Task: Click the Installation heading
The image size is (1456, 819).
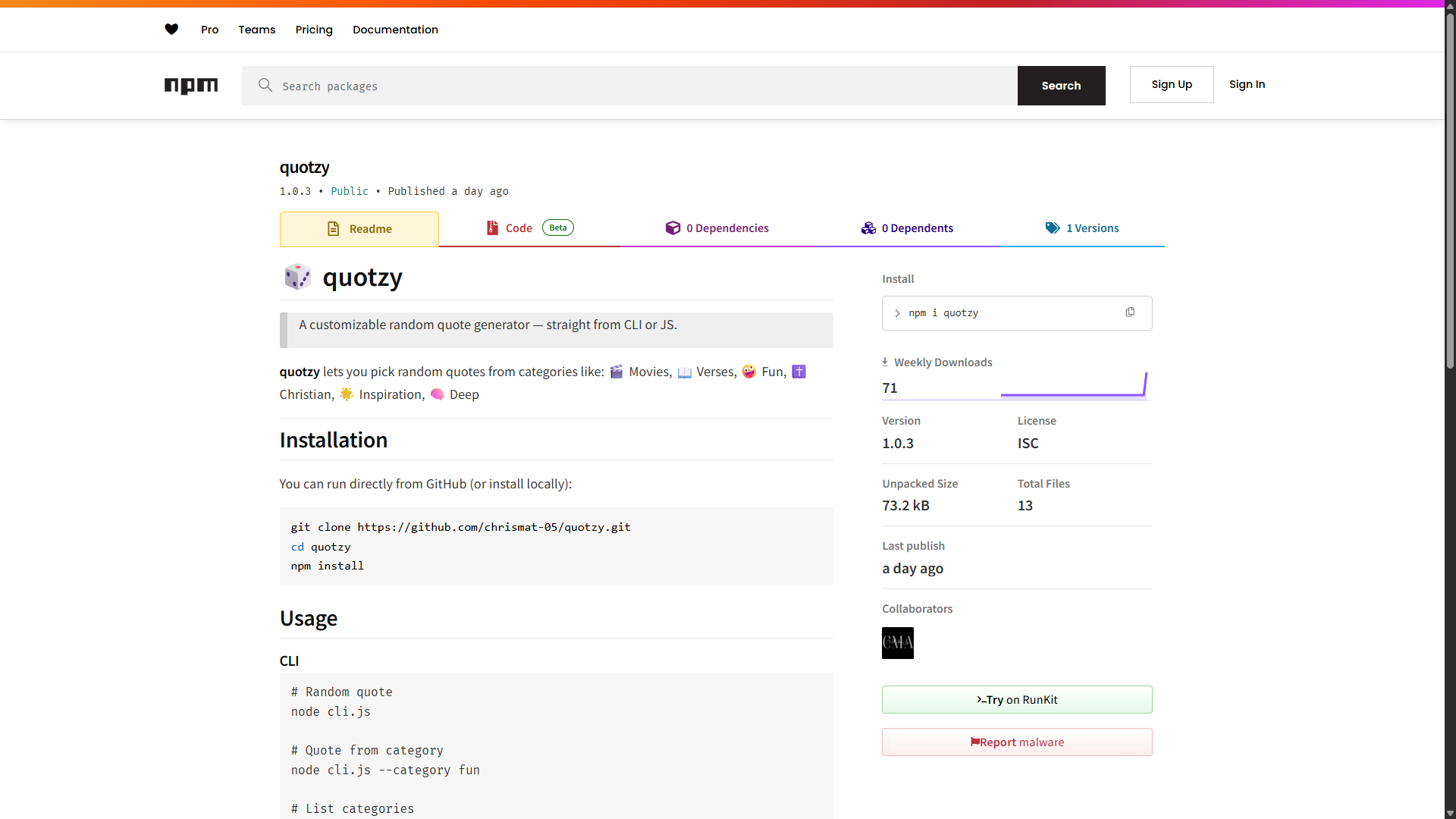Action: click(334, 441)
